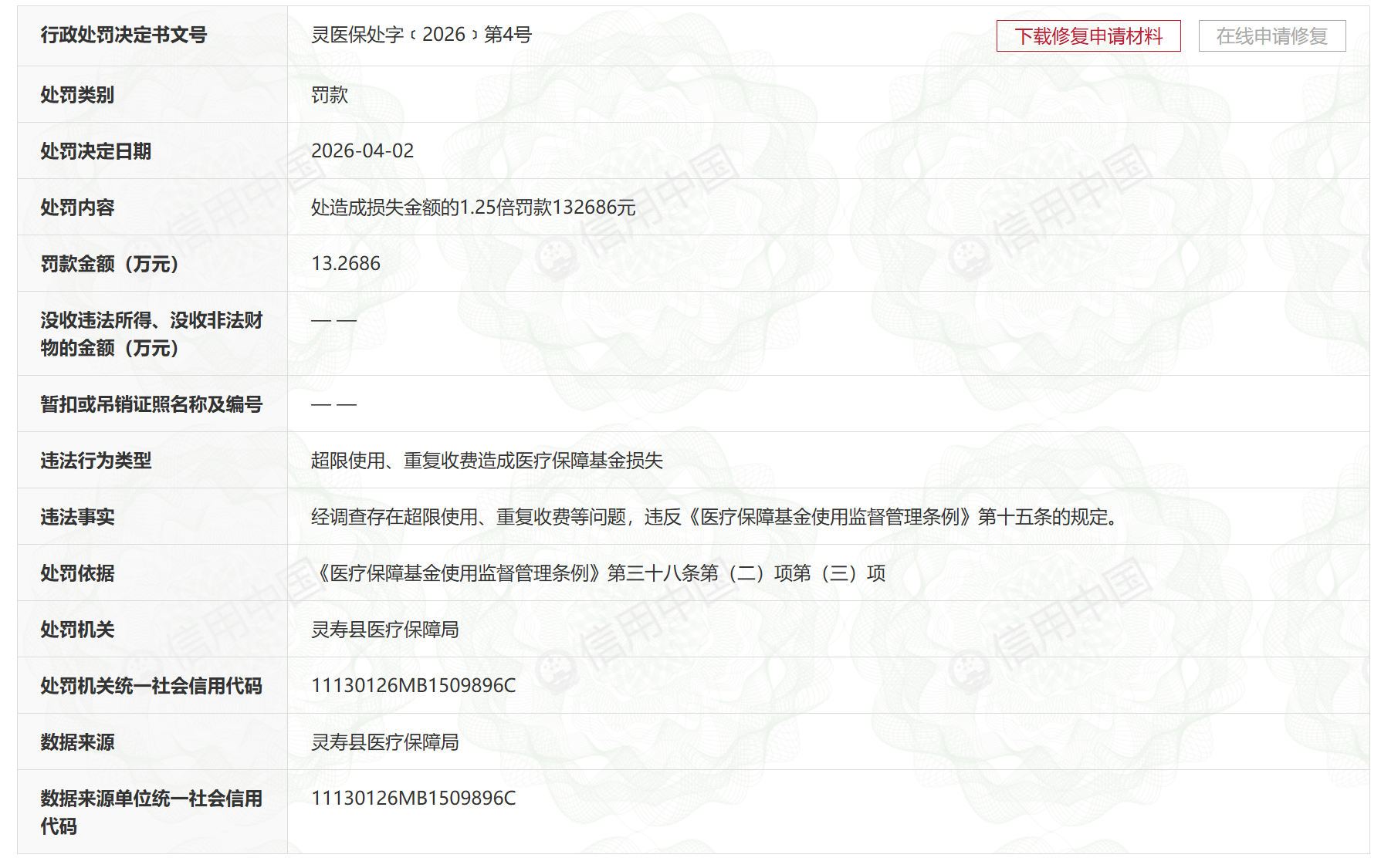
Task: Click the fine amount 13.2686
Action: coord(345,264)
